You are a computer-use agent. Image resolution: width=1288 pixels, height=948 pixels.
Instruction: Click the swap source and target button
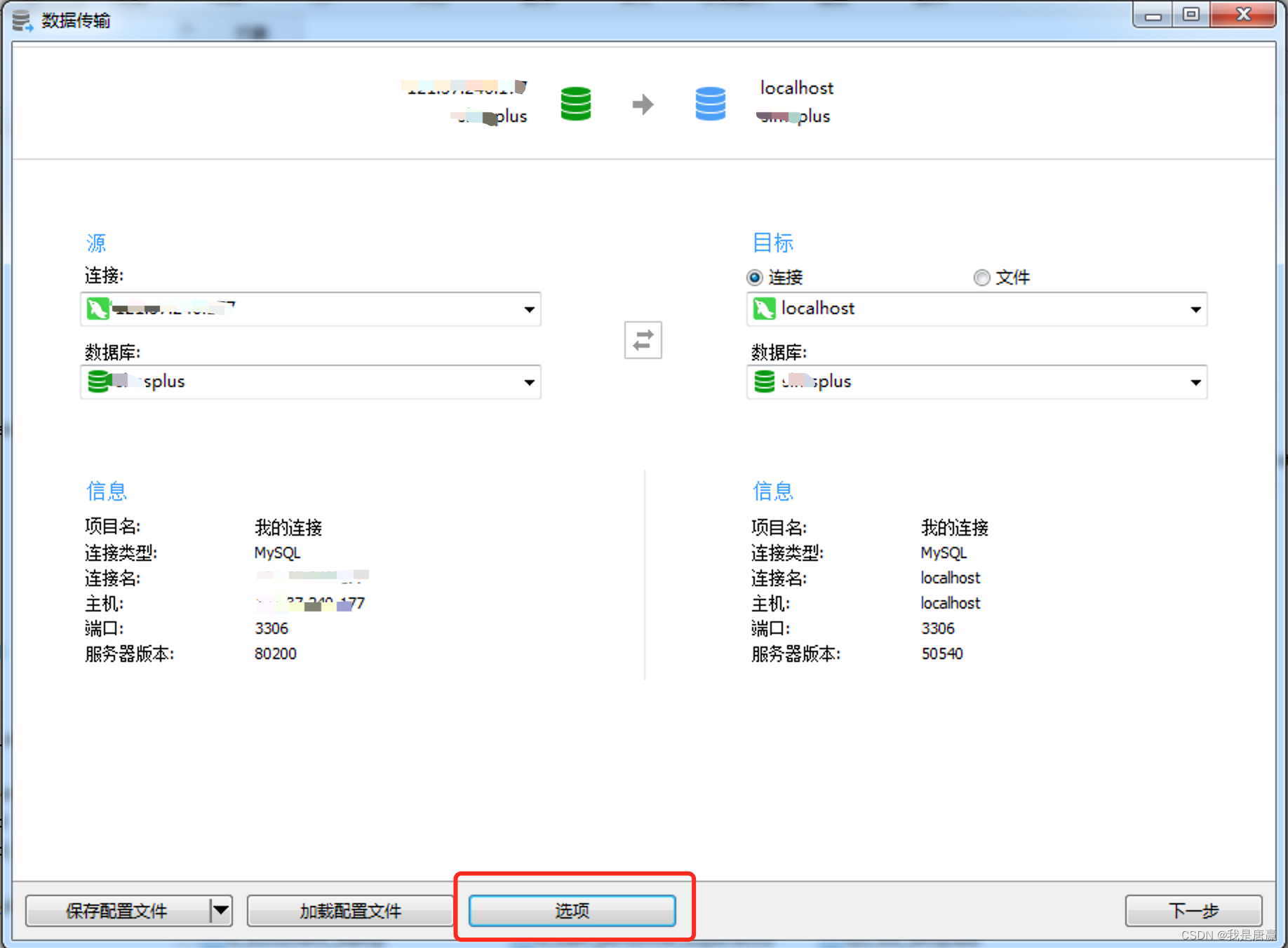tap(643, 340)
